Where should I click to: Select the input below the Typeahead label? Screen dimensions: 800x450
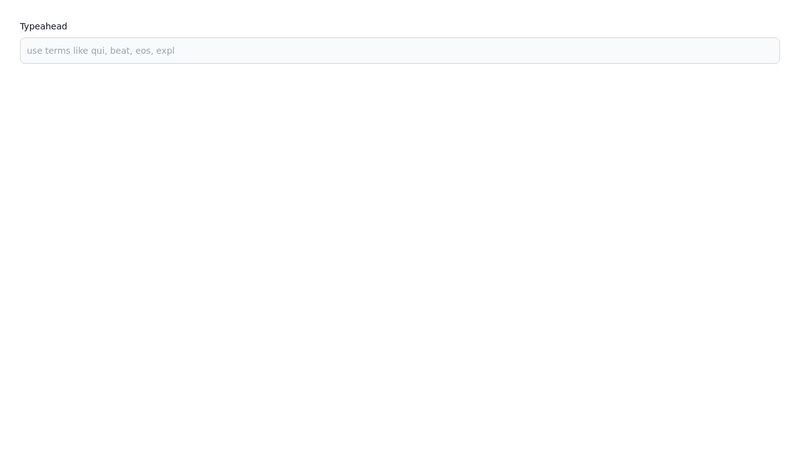coord(400,50)
